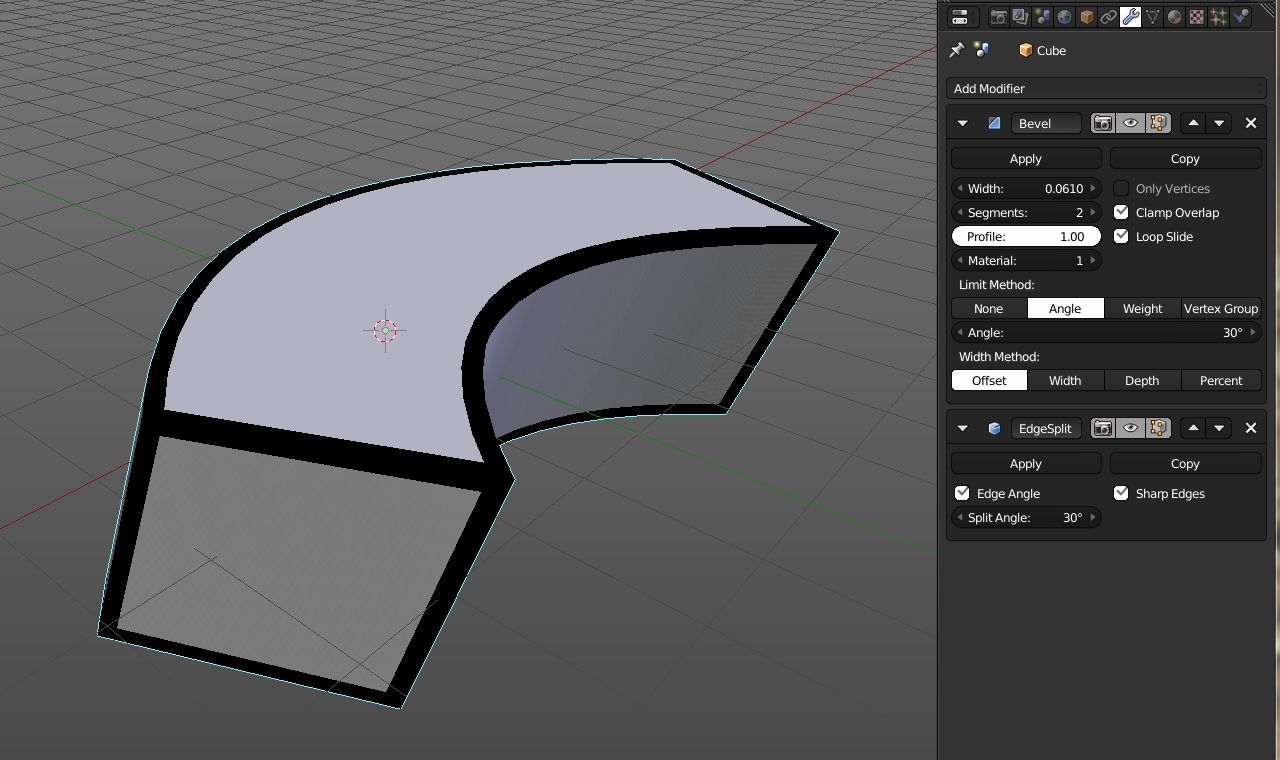The width and height of the screenshot is (1280, 760).
Task: Collapse the EdgeSplit modifier panel
Action: pos(962,428)
